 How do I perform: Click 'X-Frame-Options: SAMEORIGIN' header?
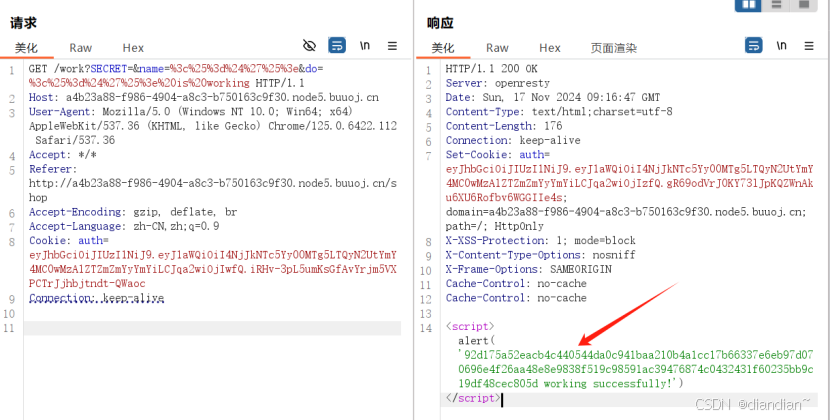click(528, 269)
